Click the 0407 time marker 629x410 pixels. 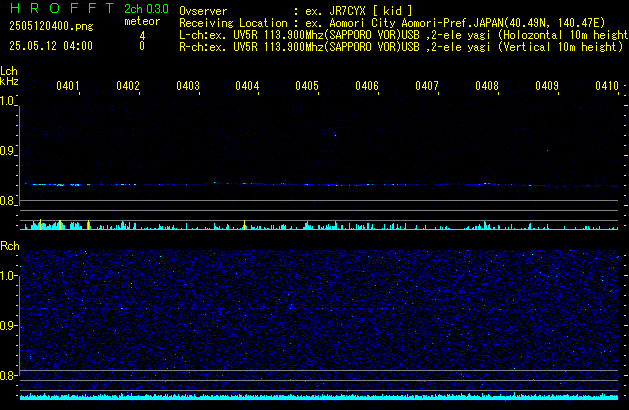point(427,86)
